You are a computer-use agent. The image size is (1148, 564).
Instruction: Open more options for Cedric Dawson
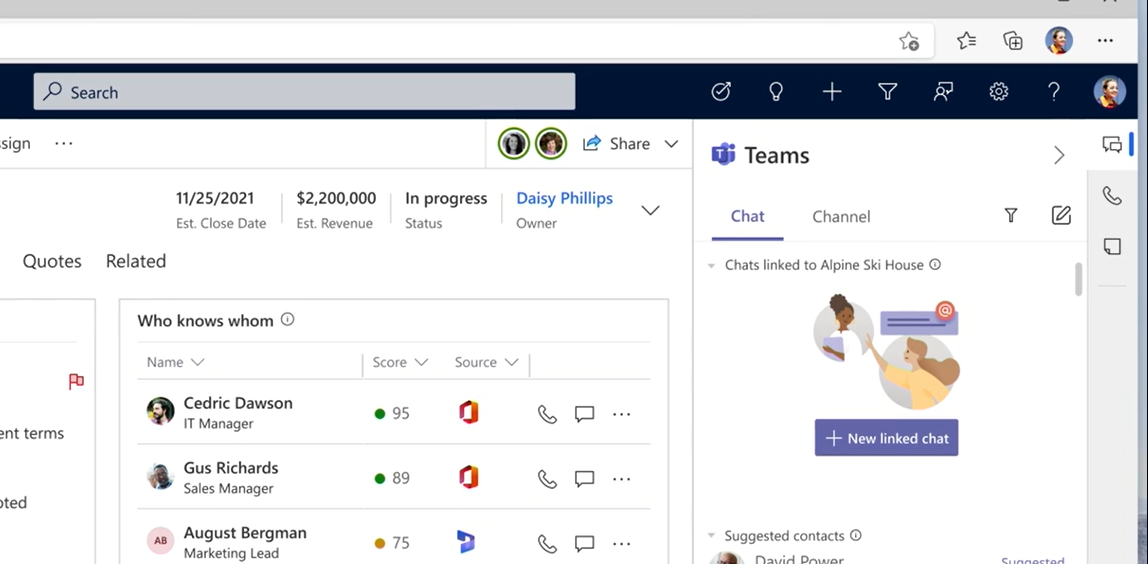(x=622, y=415)
